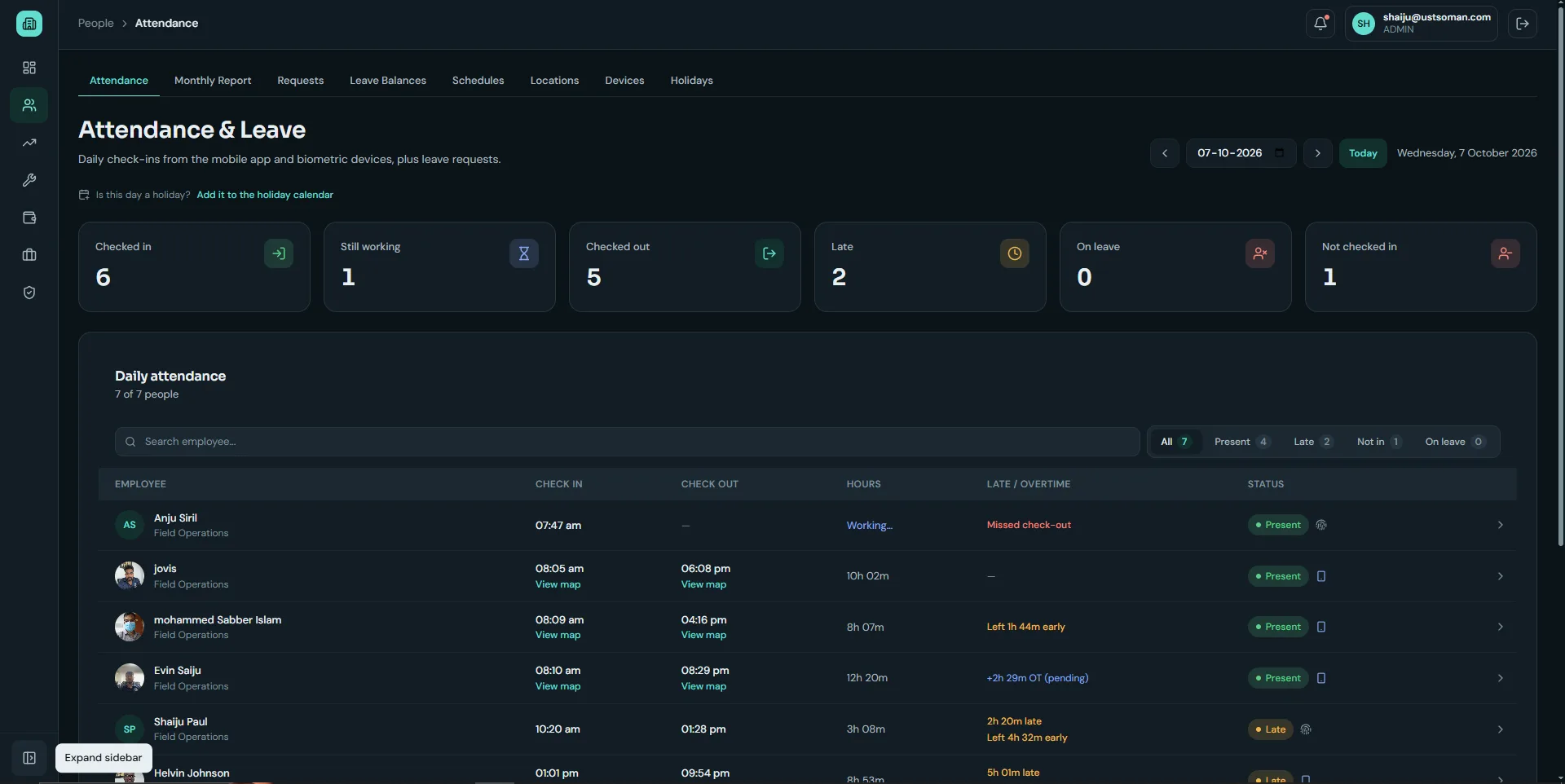This screenshot has width=1565, height=784.
Task: Click the logout icon in header
Action: coord(1522,24)
